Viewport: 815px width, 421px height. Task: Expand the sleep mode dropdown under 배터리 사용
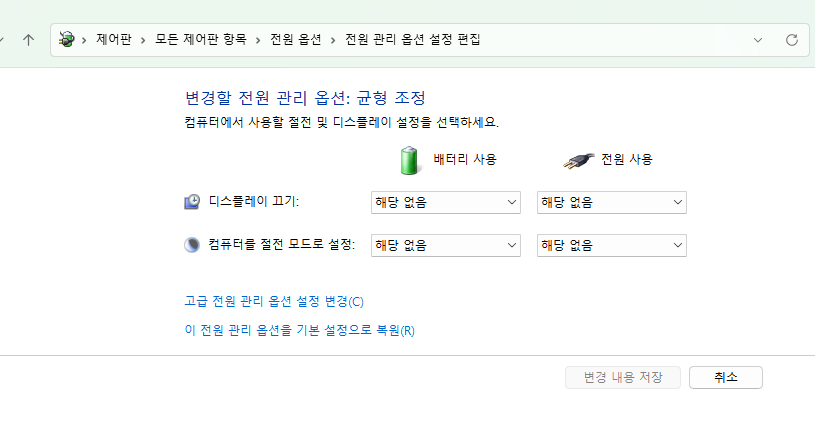(446, 245)
